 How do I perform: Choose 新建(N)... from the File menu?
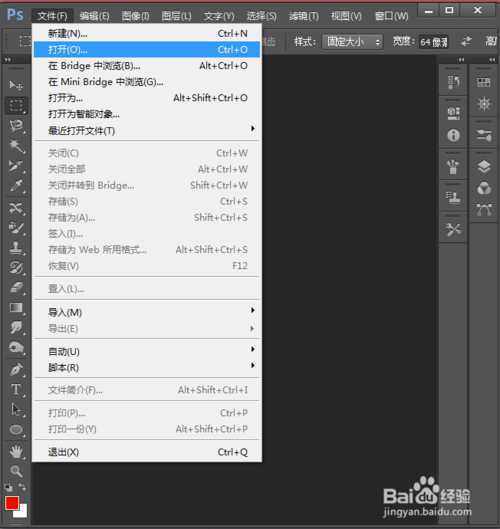[x=146, y=33]
